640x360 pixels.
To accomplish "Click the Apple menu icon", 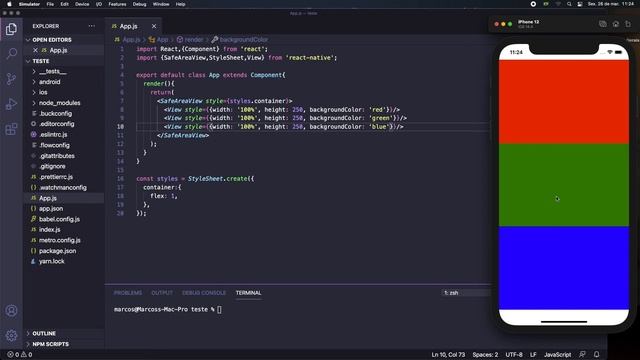I will click(x=9, y=4).
